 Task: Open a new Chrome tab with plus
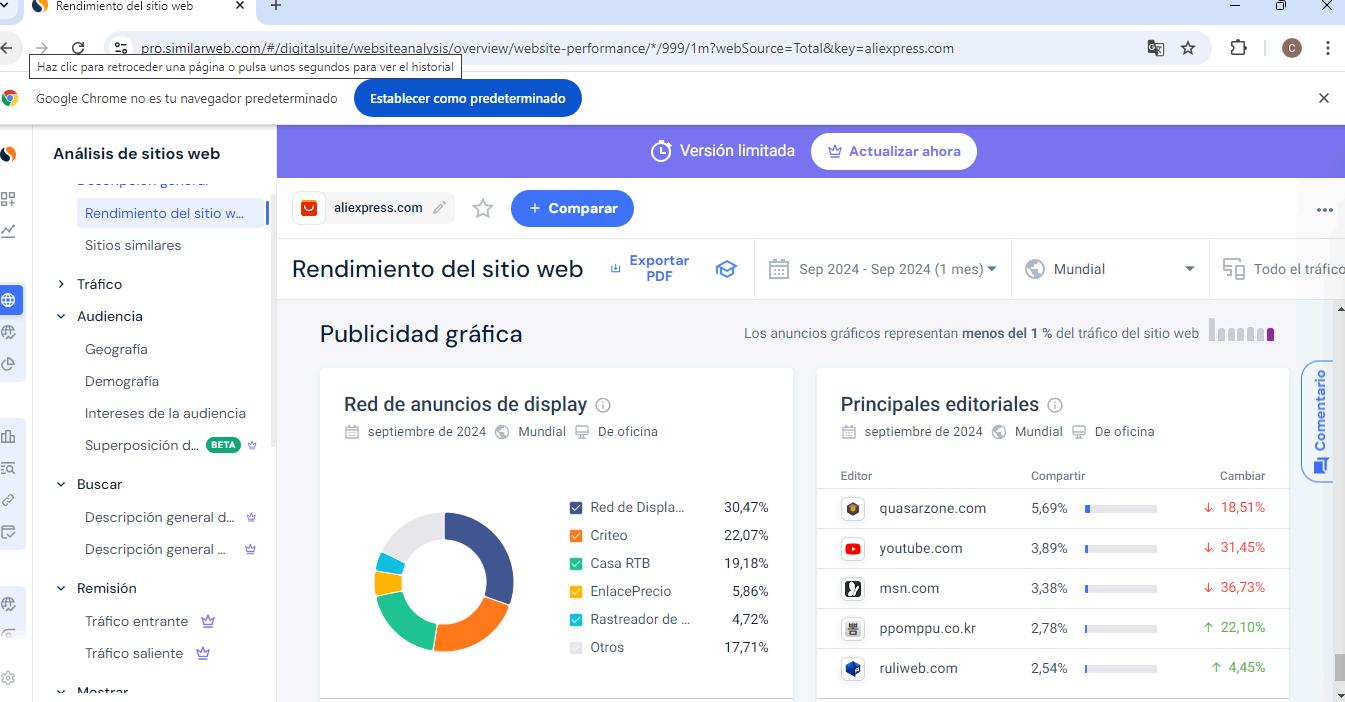[x=276, y=6]
